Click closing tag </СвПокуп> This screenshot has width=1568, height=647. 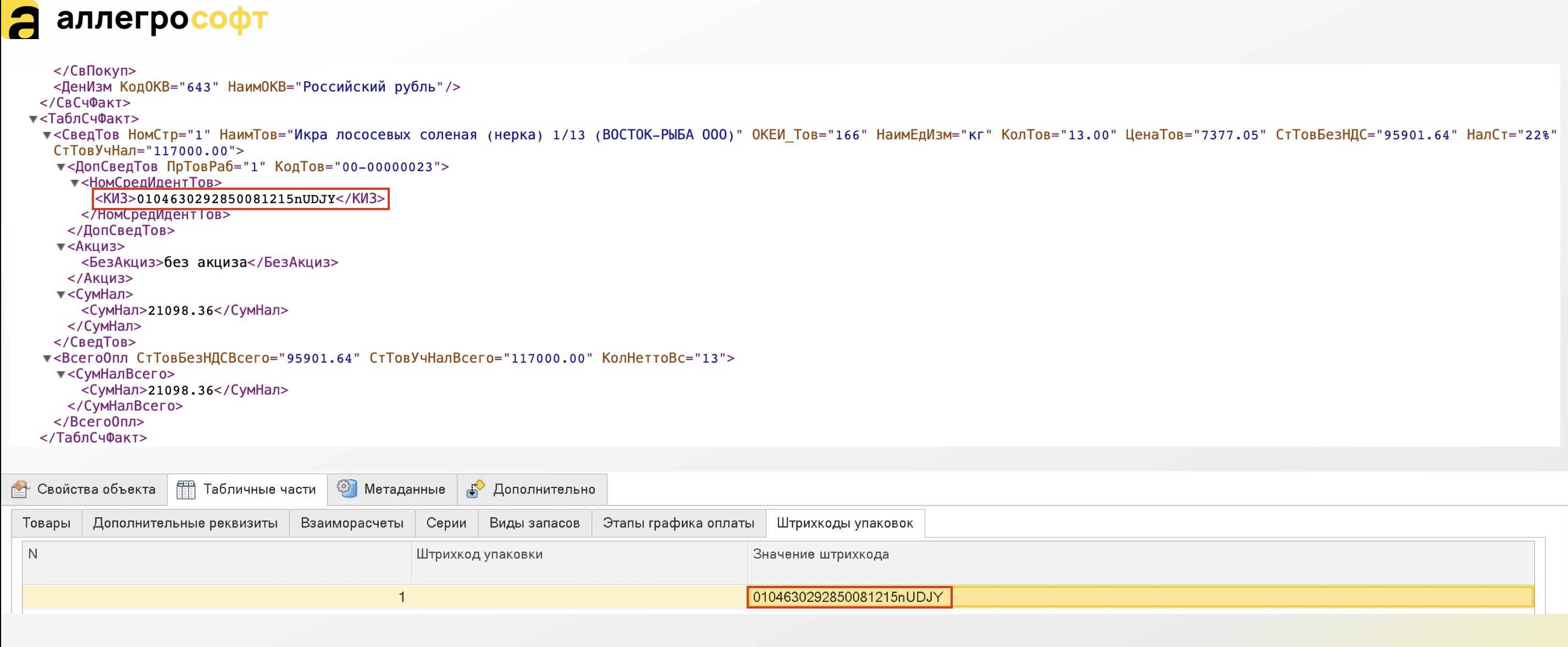point(95,72)
